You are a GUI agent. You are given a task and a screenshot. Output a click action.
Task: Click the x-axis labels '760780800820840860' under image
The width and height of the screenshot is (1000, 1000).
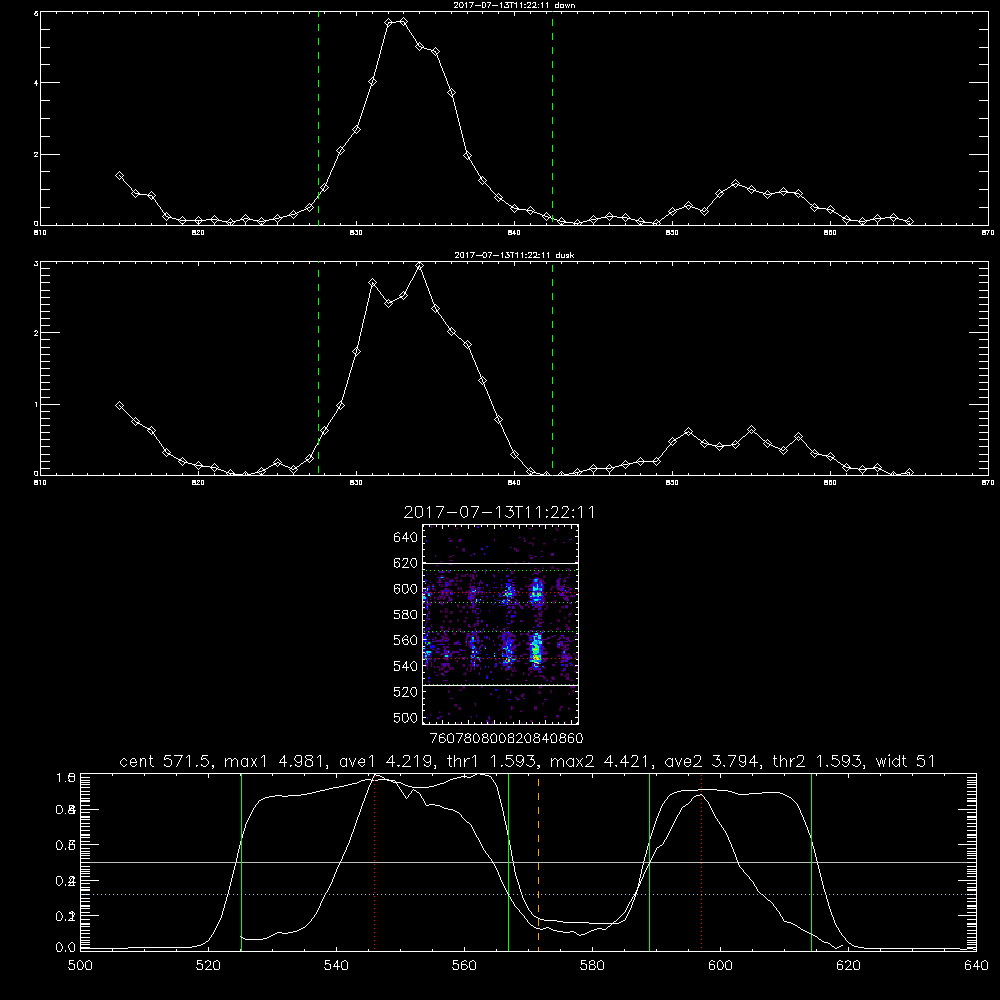coord(506,738)
